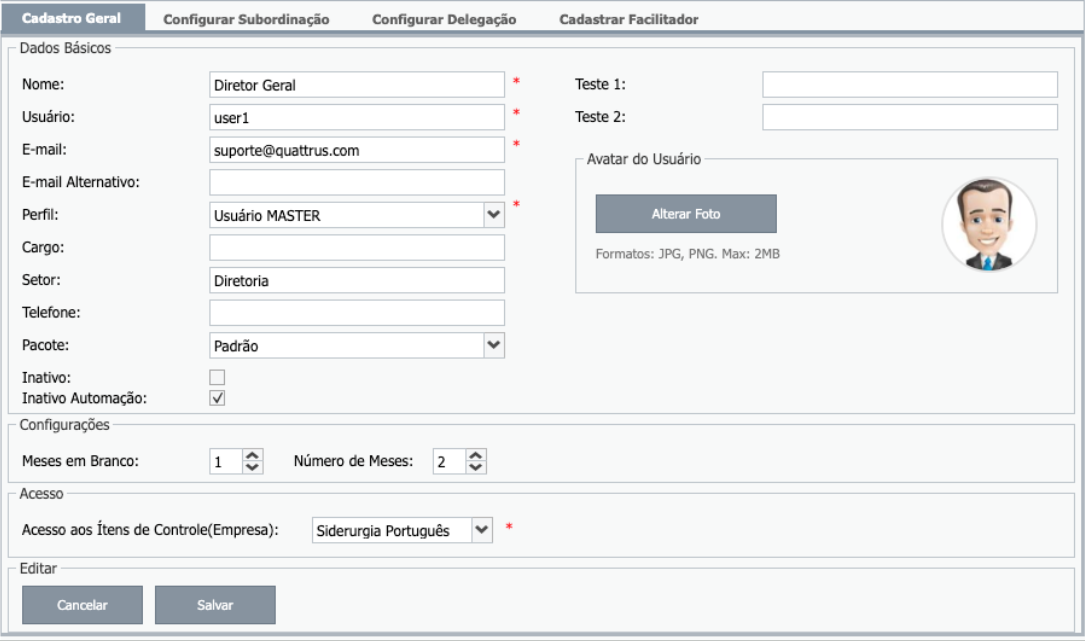
Task: Focus the Nome field containing Diretor Geral
Action: click(357, 85)
